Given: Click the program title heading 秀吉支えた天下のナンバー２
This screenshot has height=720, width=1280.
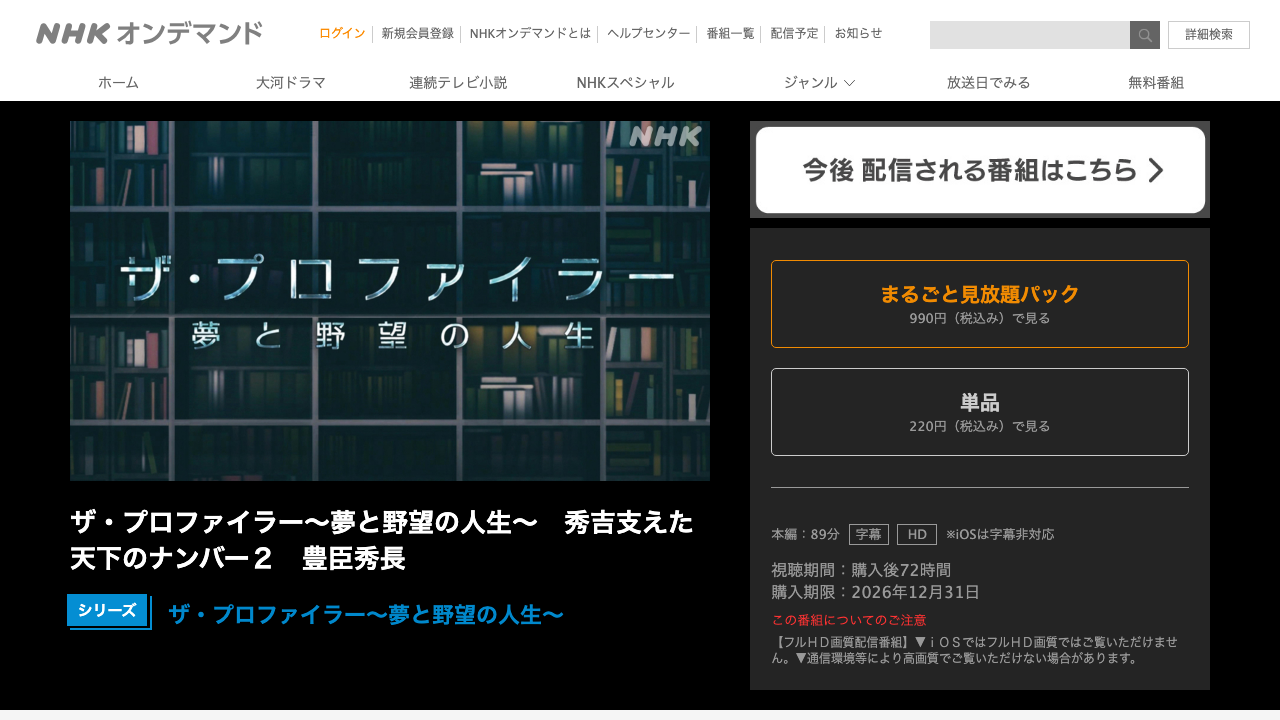Looking at the screenshot, I should point(382,540).
